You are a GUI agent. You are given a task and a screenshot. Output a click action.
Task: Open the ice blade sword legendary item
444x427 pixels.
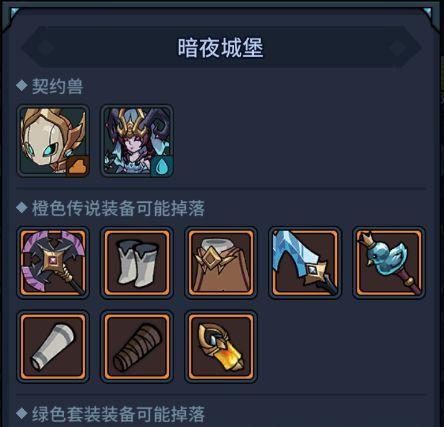coord(305,262)
